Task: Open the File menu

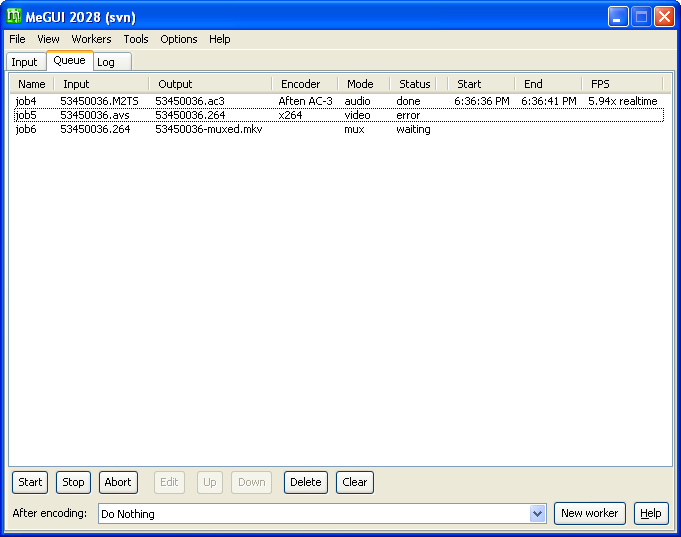Action: click(17, 39)
